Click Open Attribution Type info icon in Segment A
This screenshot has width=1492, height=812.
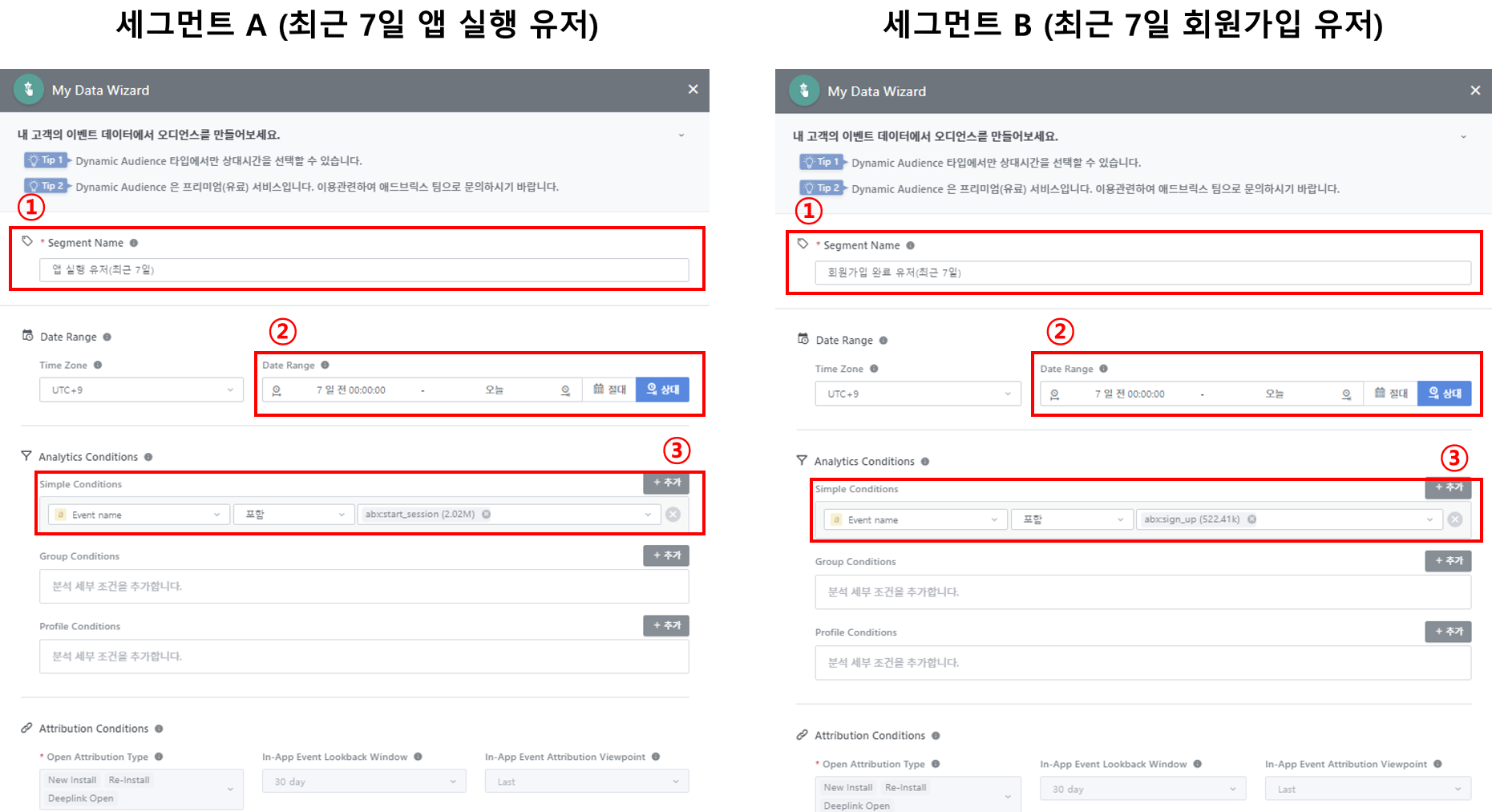coord(159,757)
